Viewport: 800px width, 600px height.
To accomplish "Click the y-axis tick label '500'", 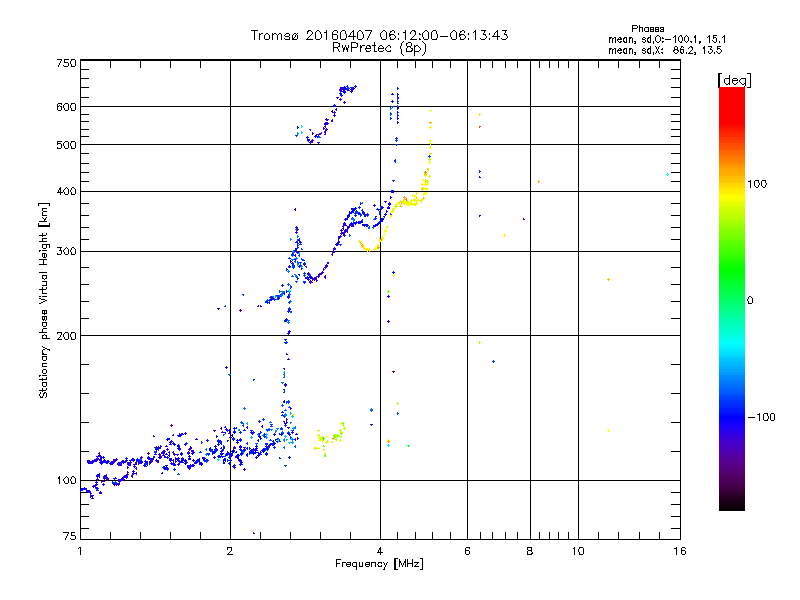I will click(66, 145).
